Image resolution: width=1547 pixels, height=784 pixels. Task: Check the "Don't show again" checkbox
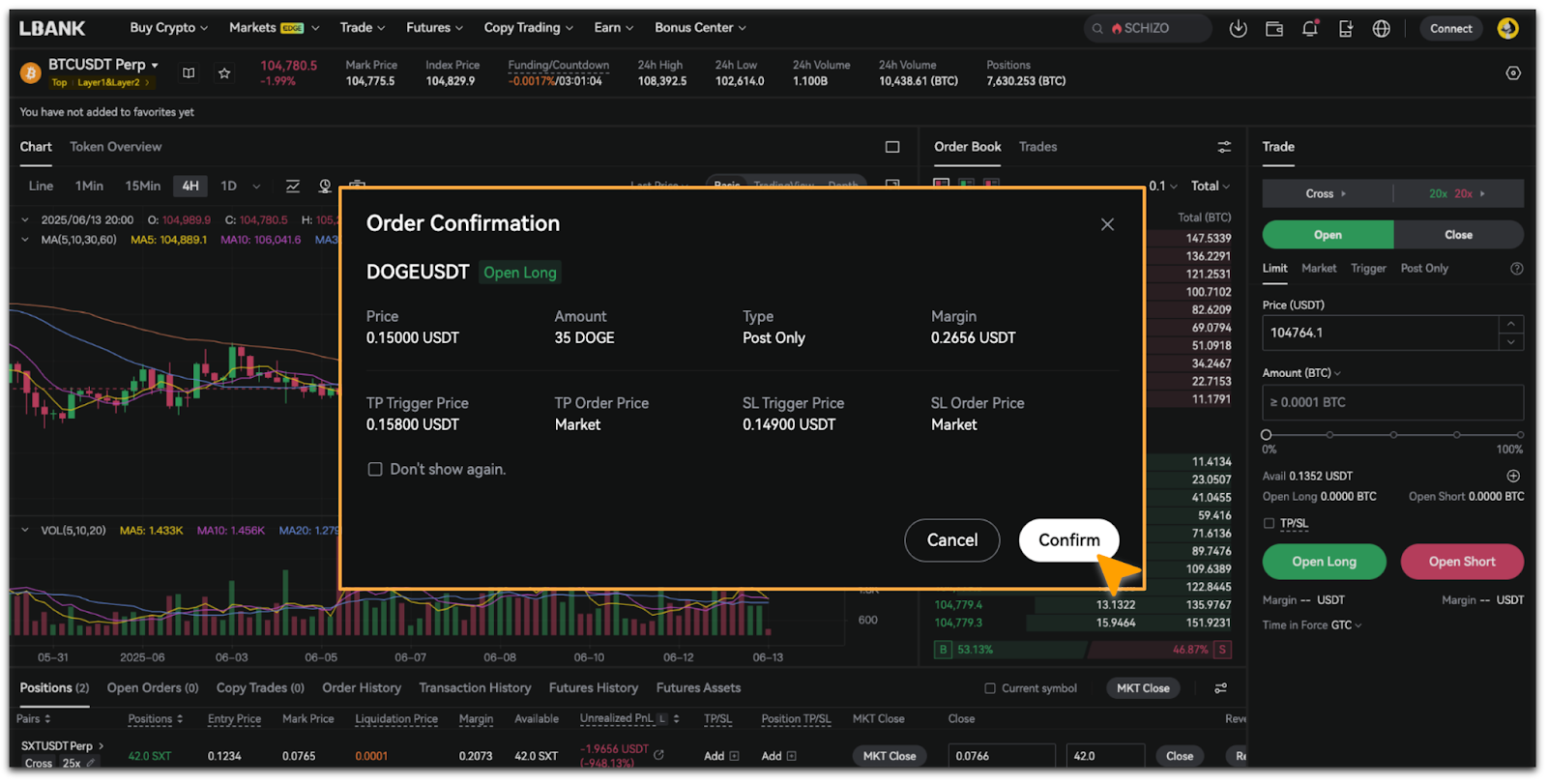(x=375, y=470)
